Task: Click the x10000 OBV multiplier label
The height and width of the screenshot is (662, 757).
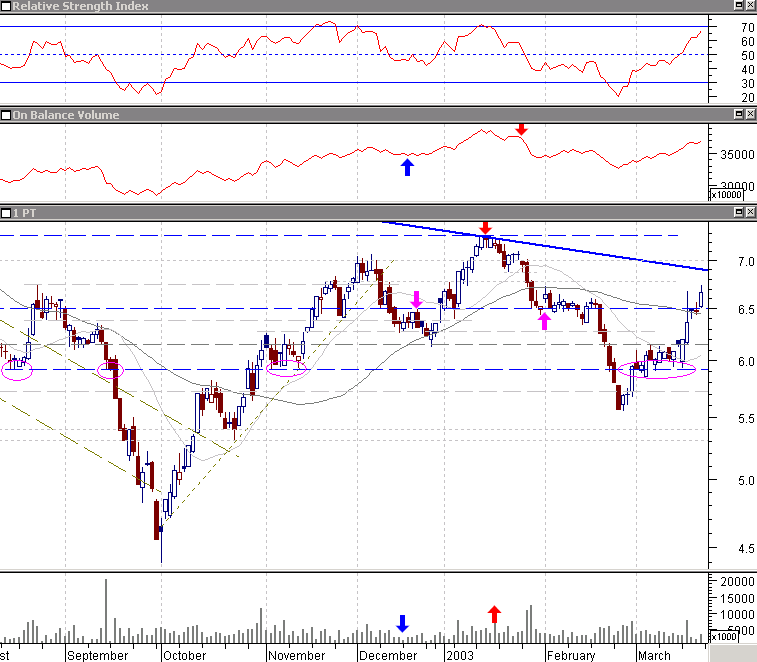Action: click(x=727, y=195)
